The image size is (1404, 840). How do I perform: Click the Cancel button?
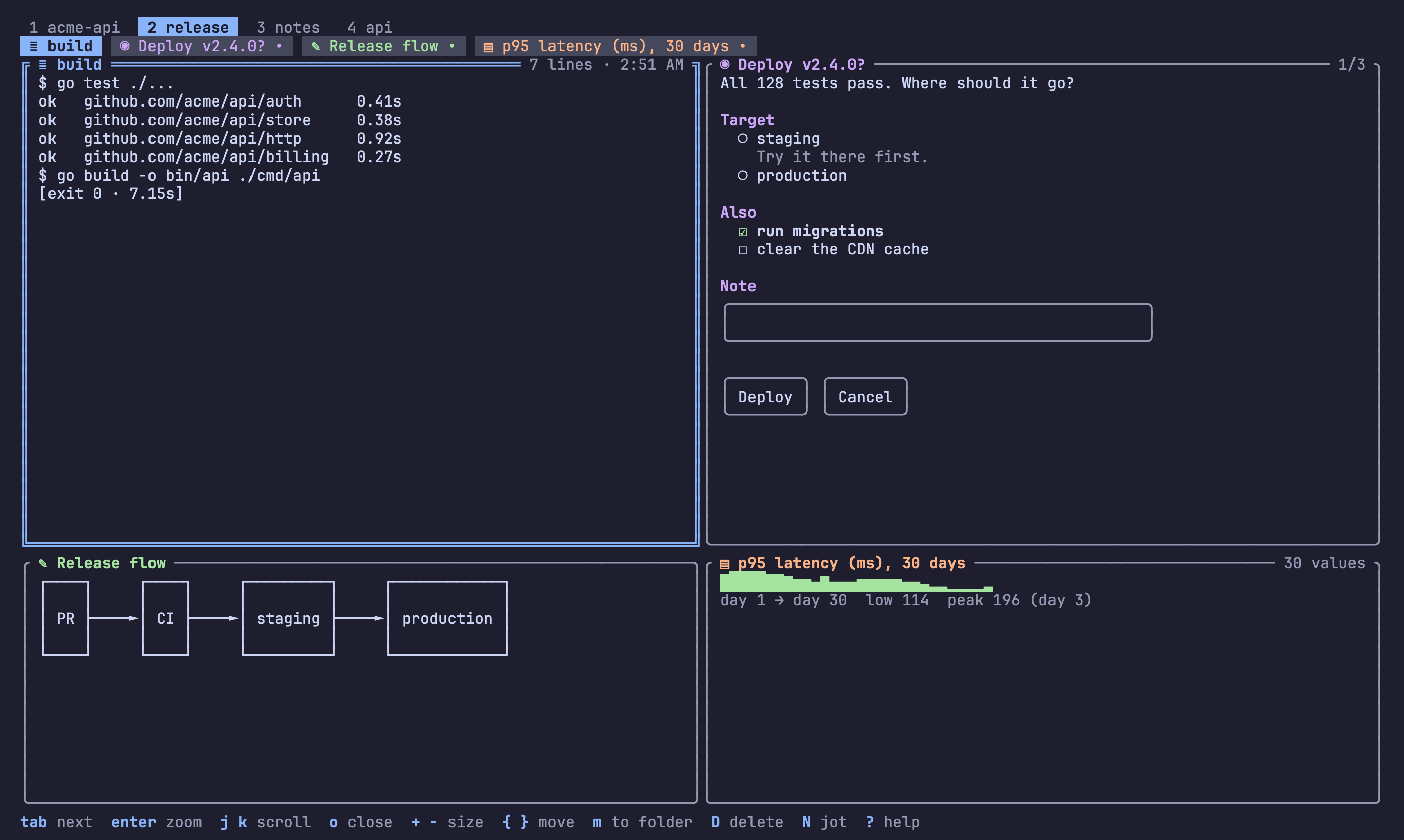click(x=865, y=397)
